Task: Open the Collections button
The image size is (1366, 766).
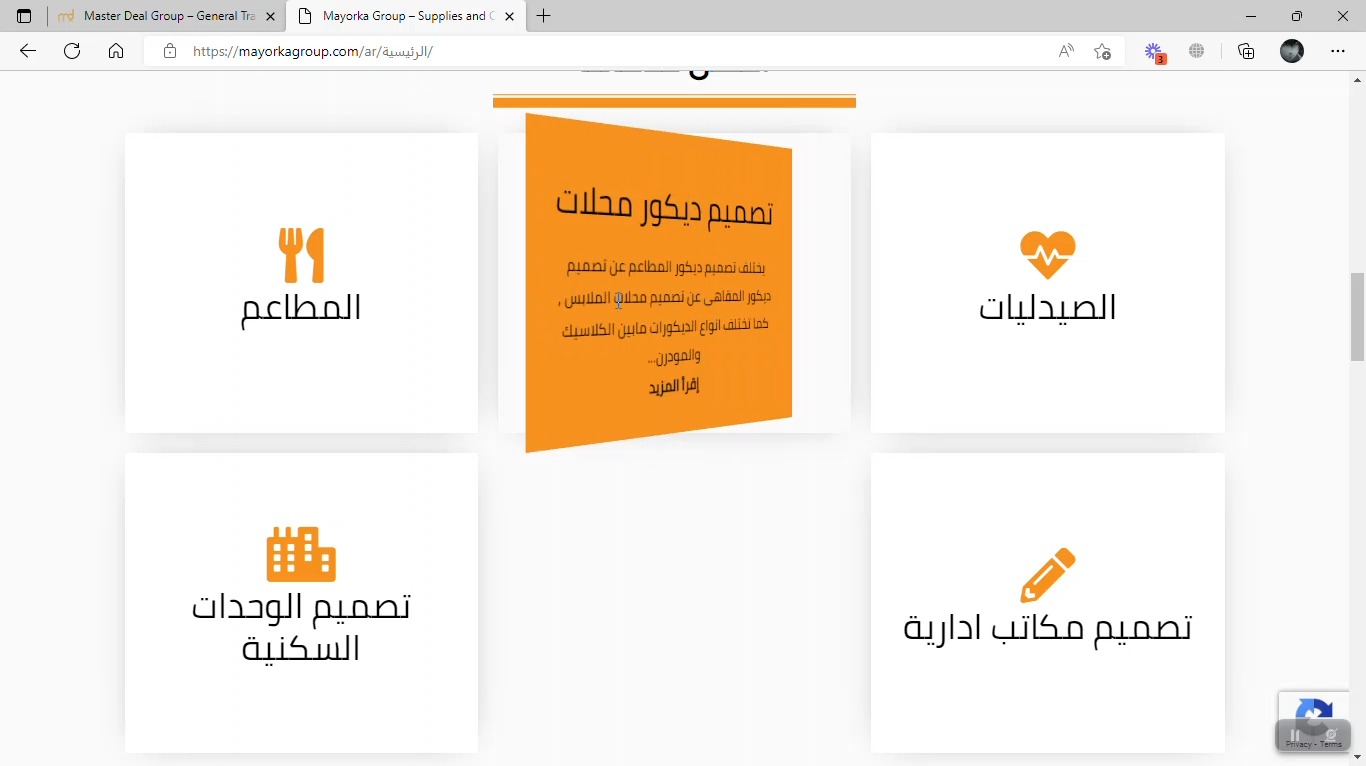Action: pyautogui.click(x=1246, y=51)
